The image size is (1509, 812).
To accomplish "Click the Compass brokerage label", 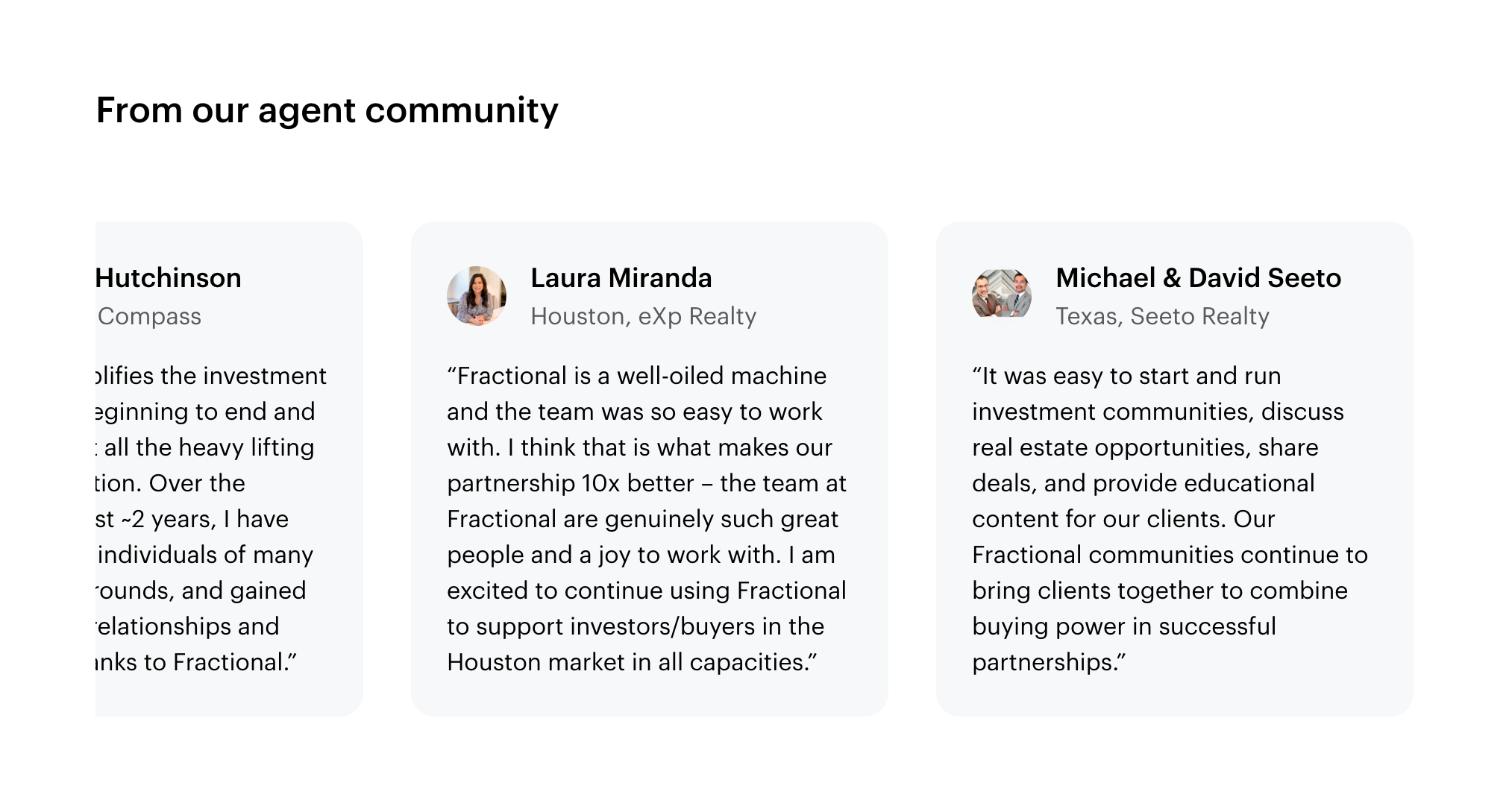I will (150, 316).
